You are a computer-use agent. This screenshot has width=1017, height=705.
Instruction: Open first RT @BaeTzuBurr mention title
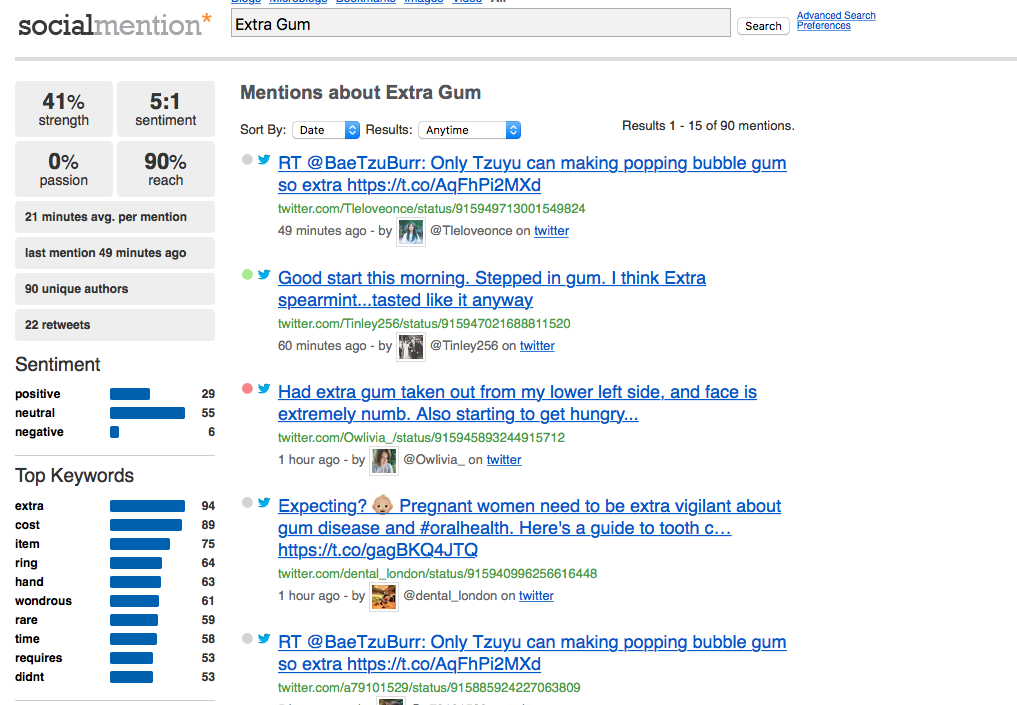tap(532, 174)
